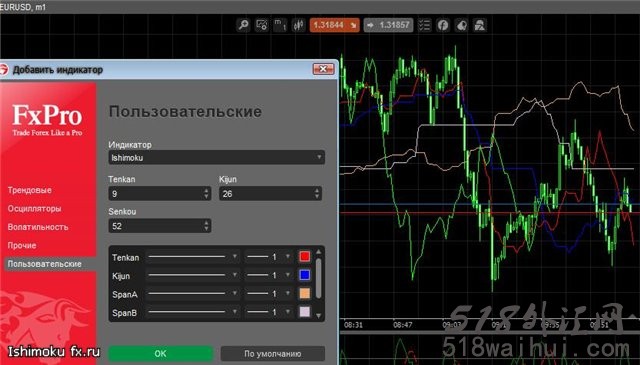Open the Kijun line thickness dropdown
Viewport: 640px width, 365px height.
[269, 276]
